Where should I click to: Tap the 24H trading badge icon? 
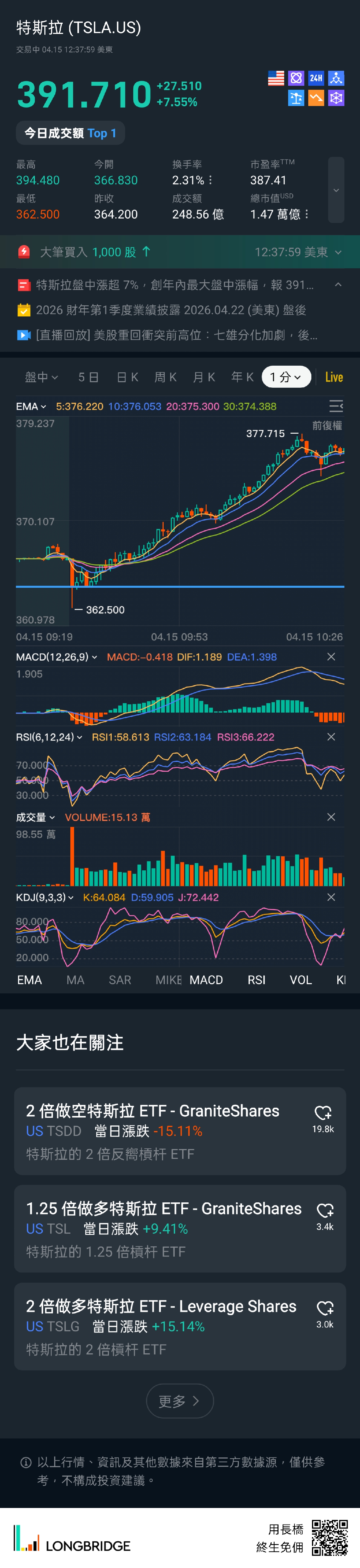tap(316, 78)
